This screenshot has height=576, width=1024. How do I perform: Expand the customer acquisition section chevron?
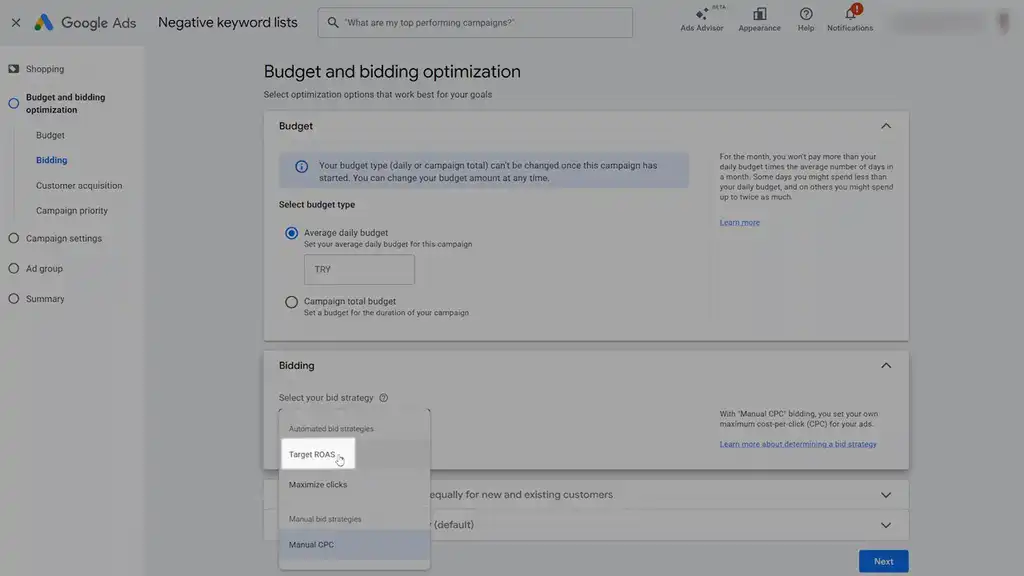pos(886,495)
